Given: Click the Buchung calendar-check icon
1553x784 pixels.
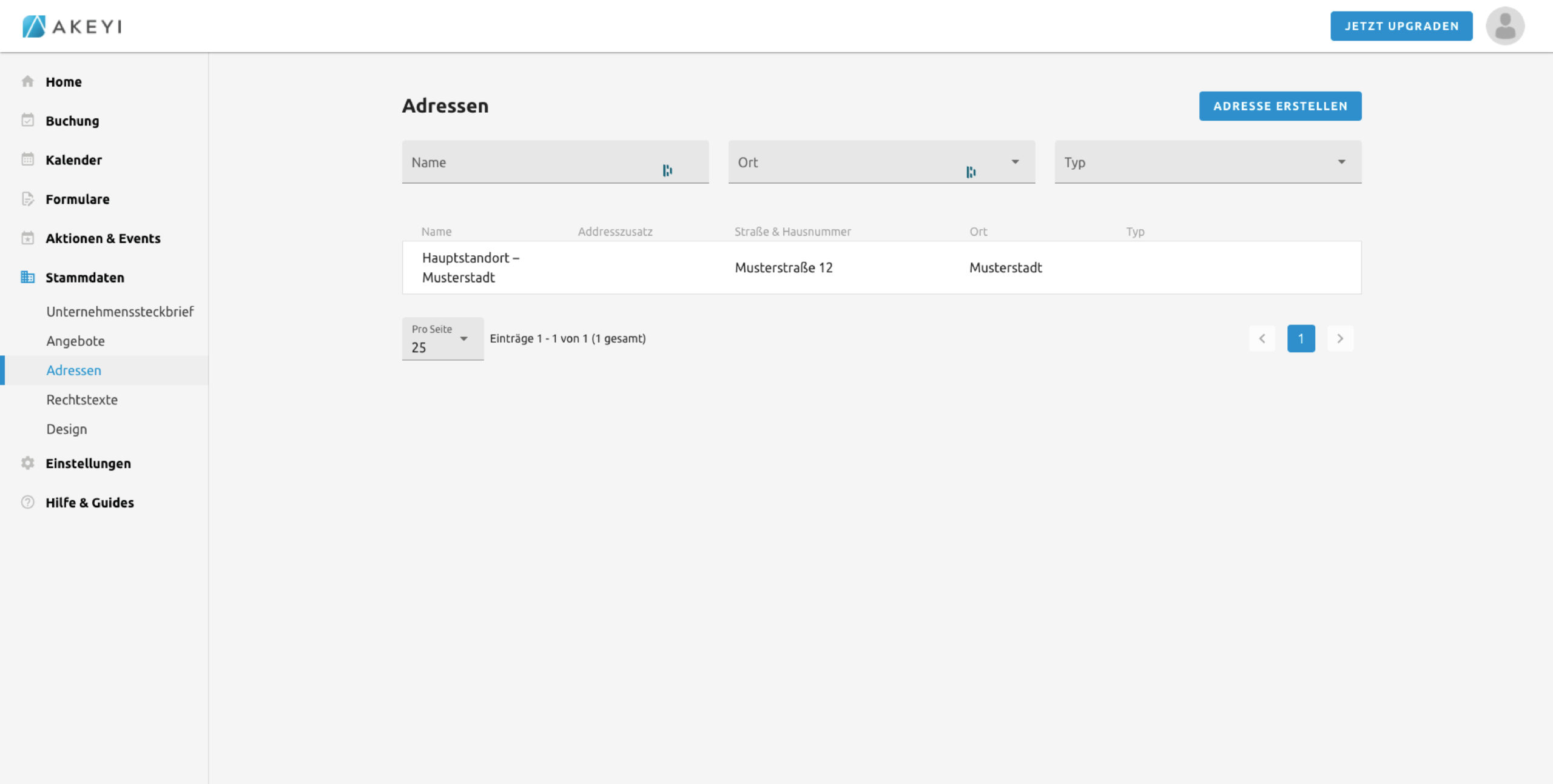Looking at the screenshot, I should coord(27,120).
